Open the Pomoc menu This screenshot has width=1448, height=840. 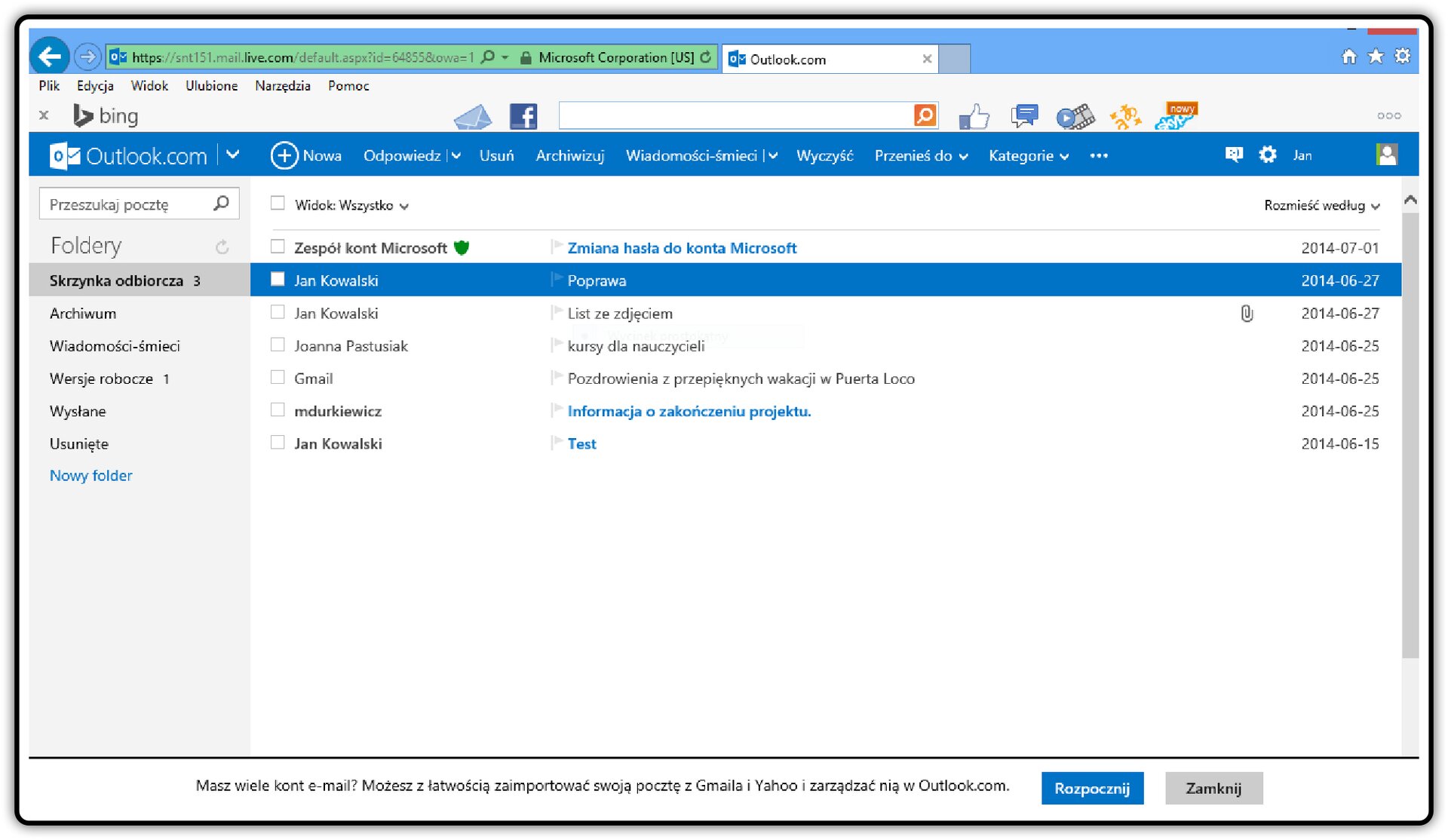click(348, 85)
